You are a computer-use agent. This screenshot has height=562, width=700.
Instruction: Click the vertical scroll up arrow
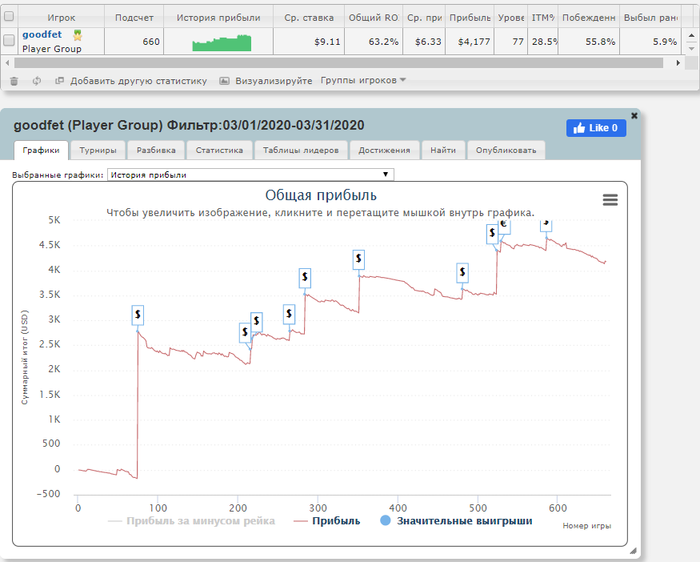(692, 35)
